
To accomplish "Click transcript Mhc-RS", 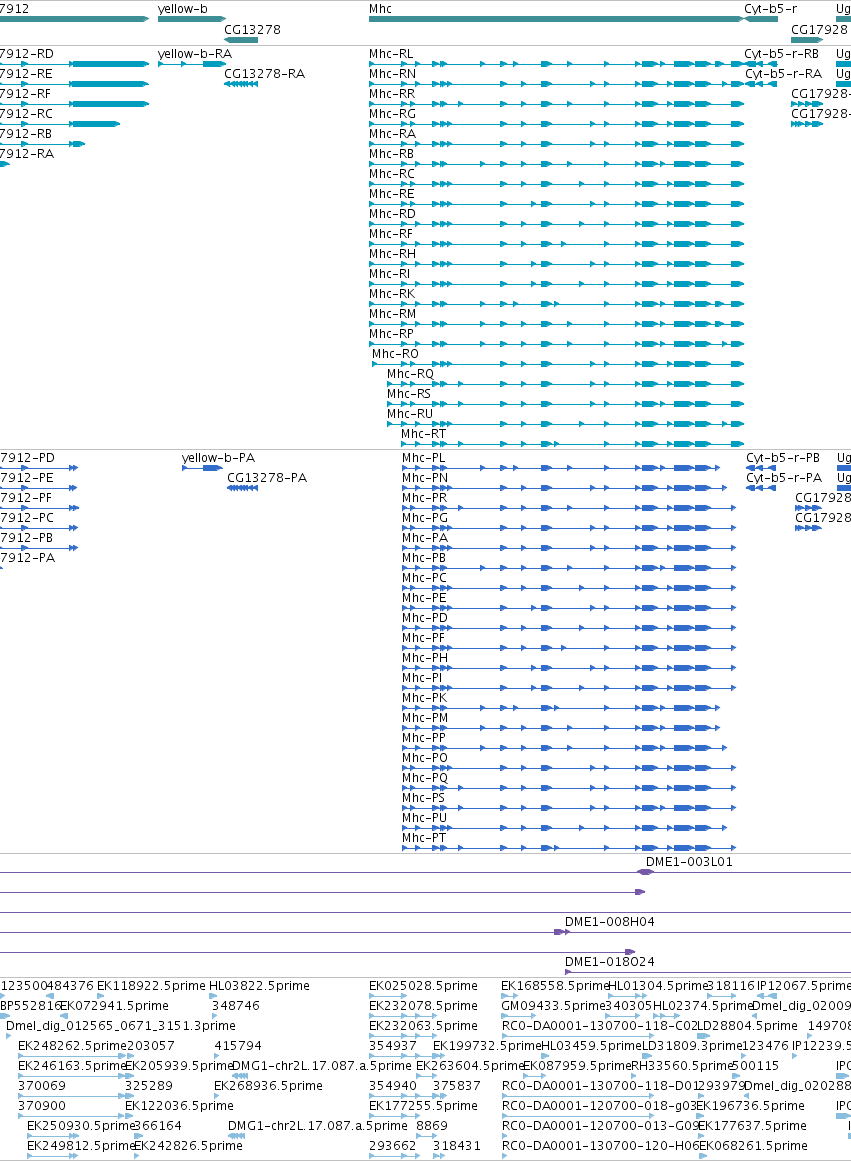I will pyautogui.click(x=409, y=394).
